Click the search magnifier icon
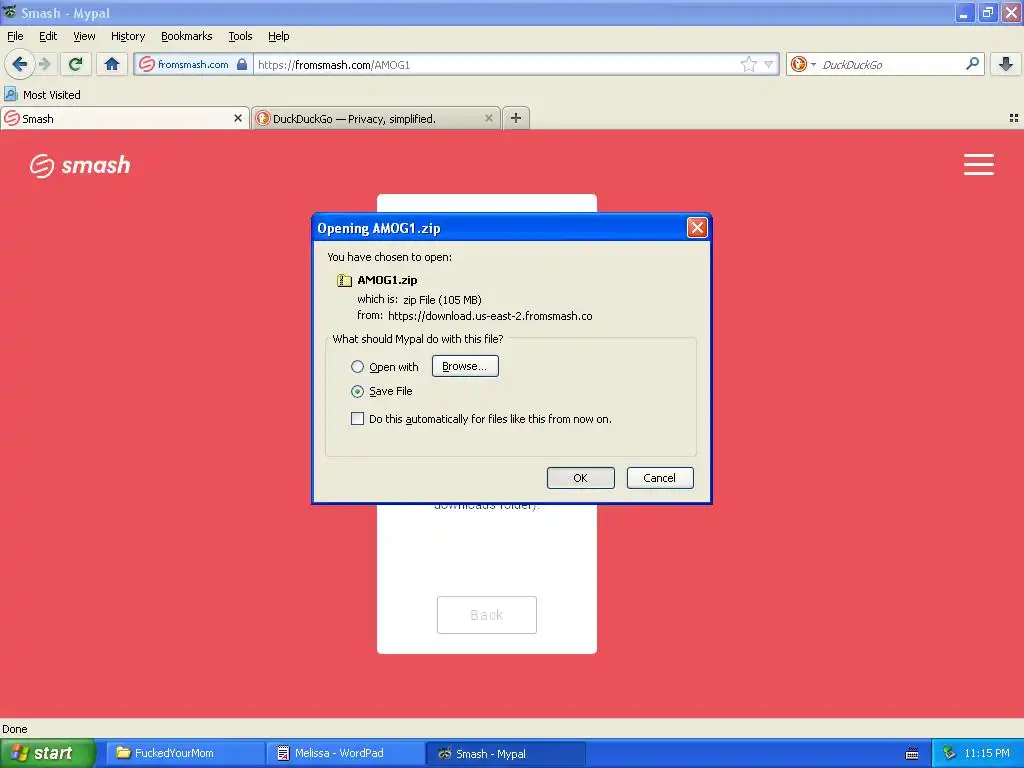This screenshot has height=768, width=1024. [972, 64]
